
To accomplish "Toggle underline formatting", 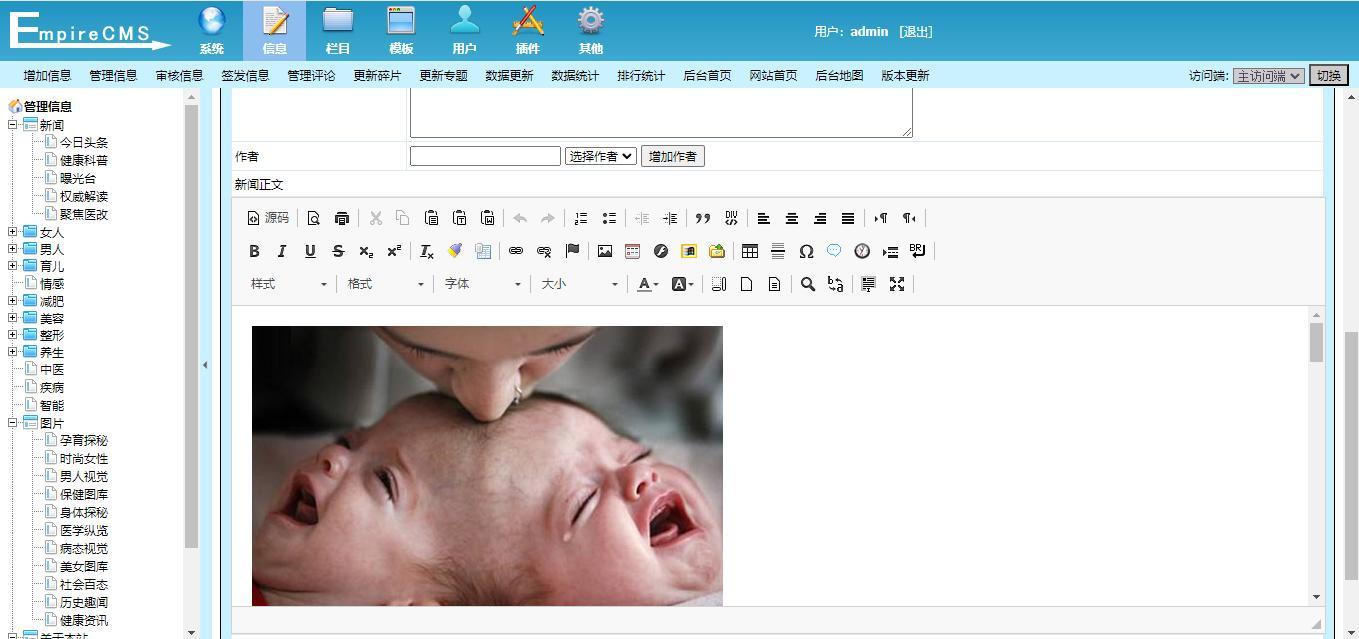I will pos(310,251).
